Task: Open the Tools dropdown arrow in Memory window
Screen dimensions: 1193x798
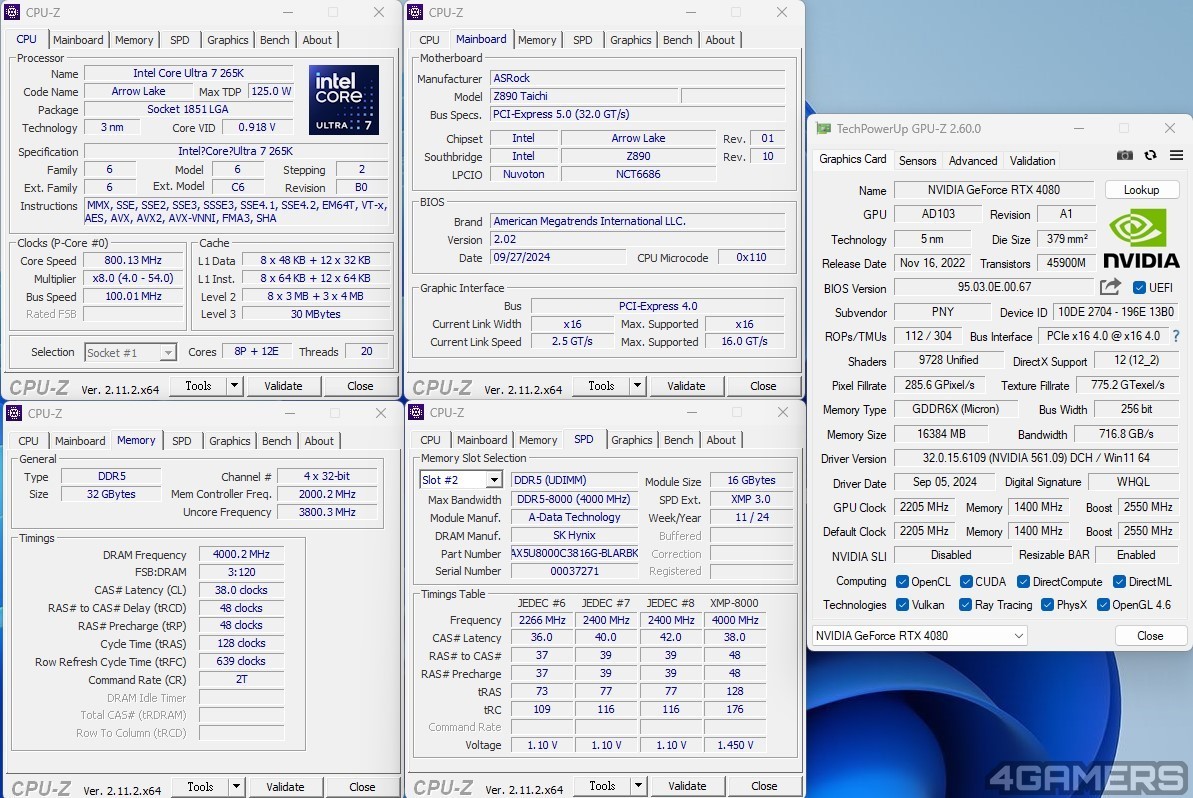Action: click(237, 787)
